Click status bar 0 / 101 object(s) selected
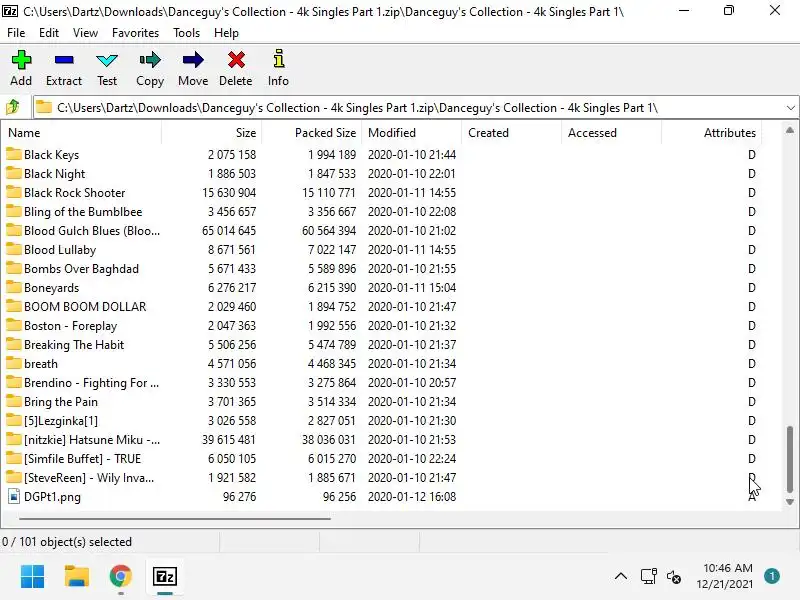 click(x=67, y=541)
